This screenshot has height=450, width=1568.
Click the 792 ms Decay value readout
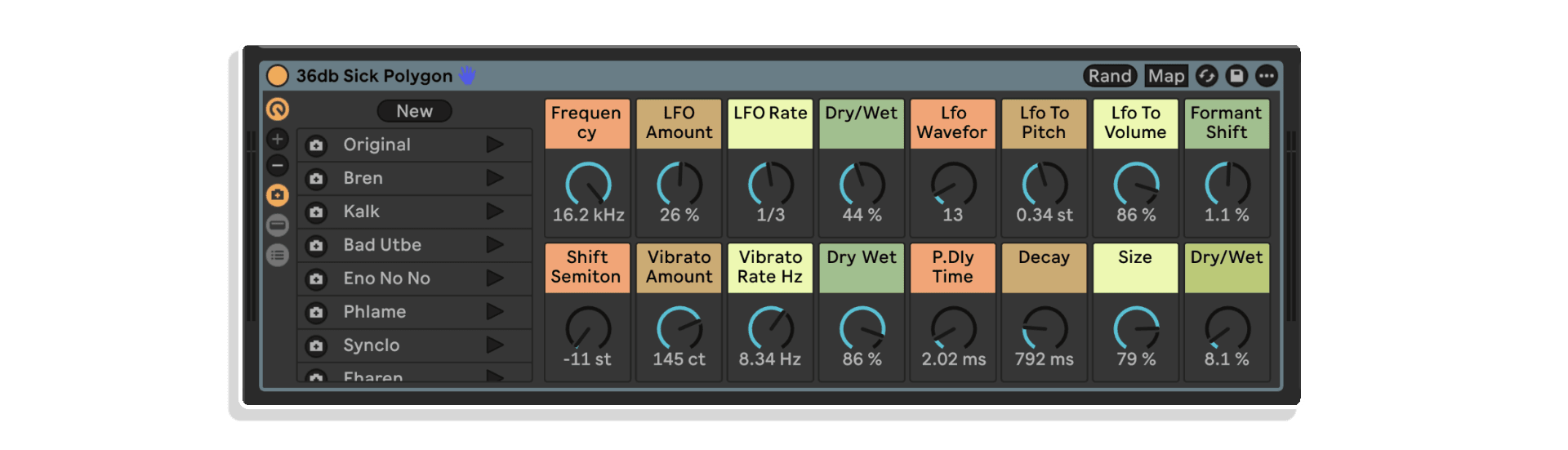[1045, 359]
